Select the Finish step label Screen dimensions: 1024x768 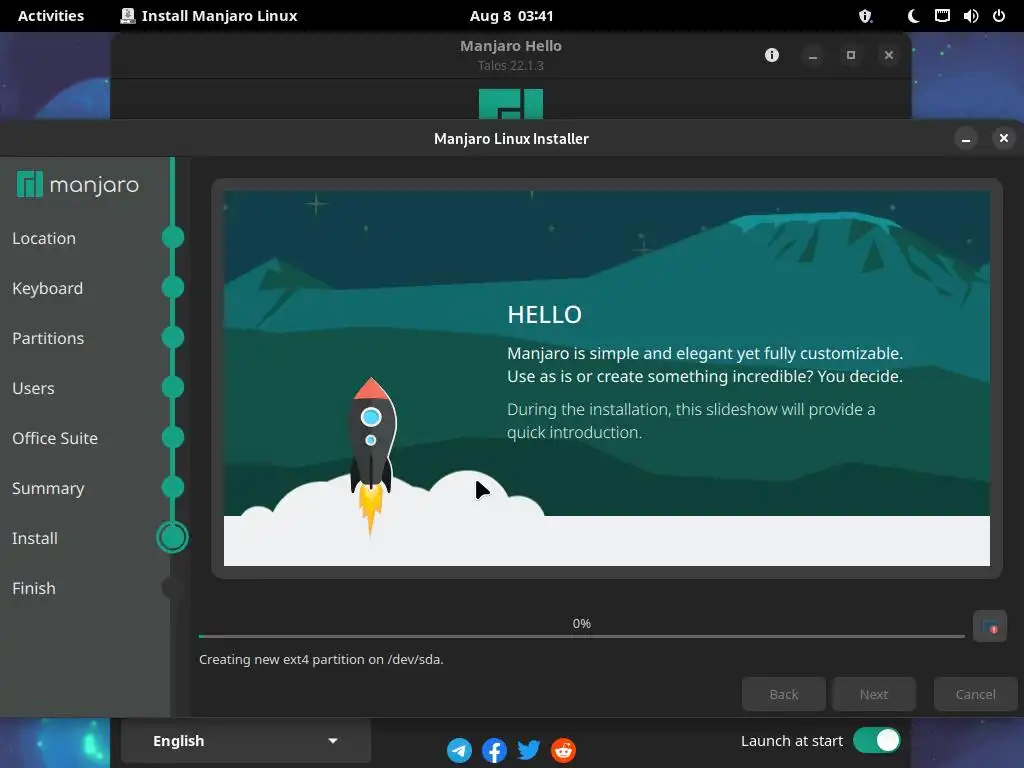tap(34, 588)
